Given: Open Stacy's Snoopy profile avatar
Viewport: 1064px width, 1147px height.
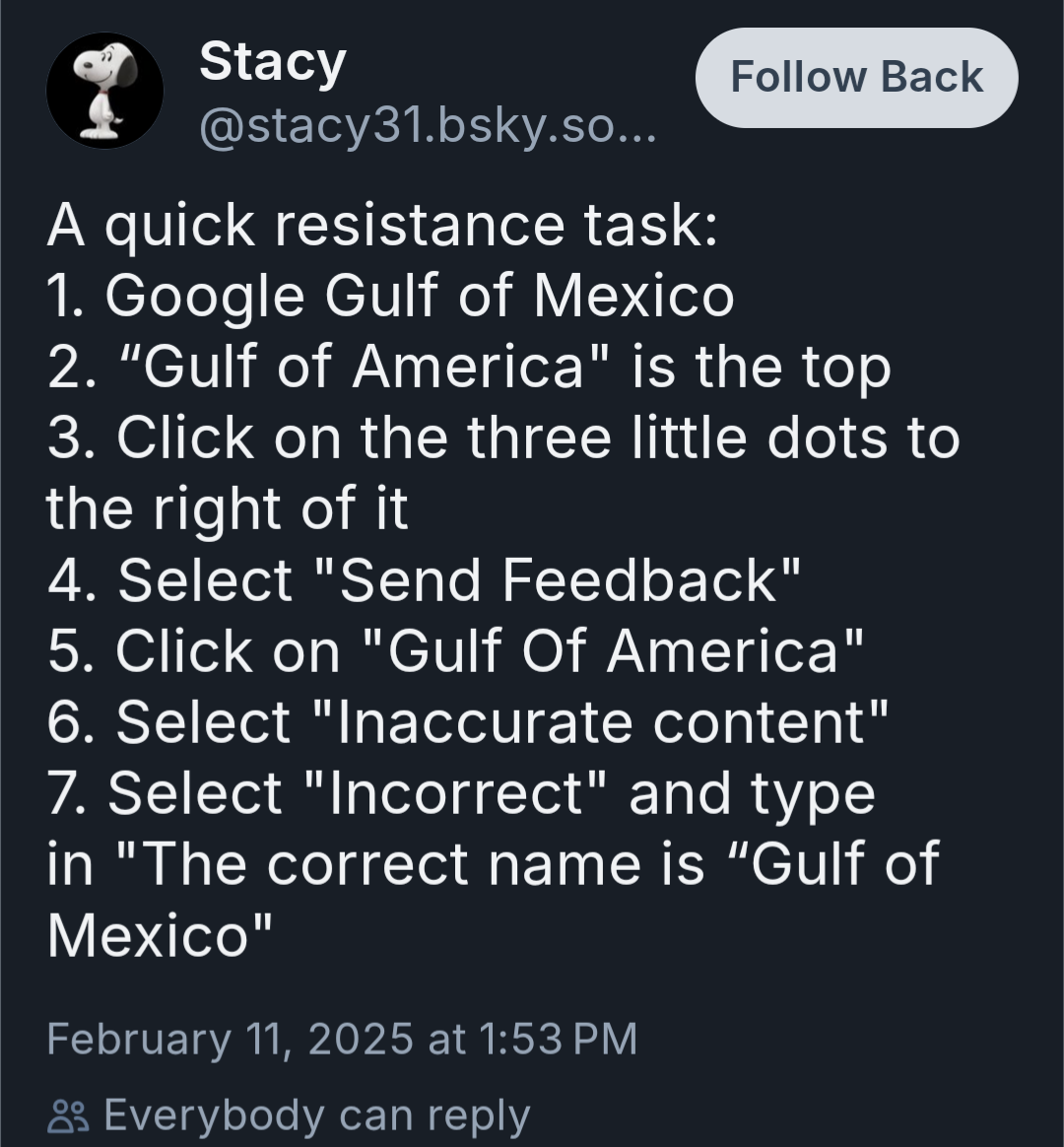Looking at the screenshot, I should point(104,91).
